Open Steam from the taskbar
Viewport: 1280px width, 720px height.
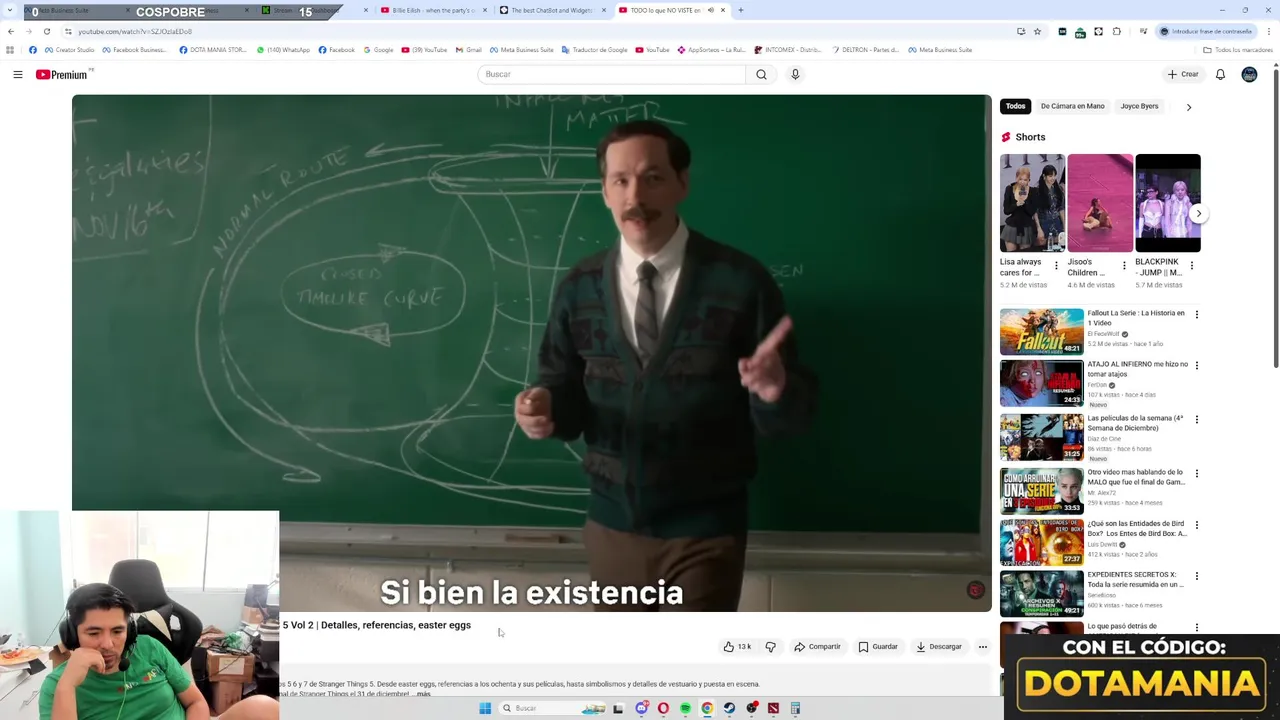(x=729, y=708)
